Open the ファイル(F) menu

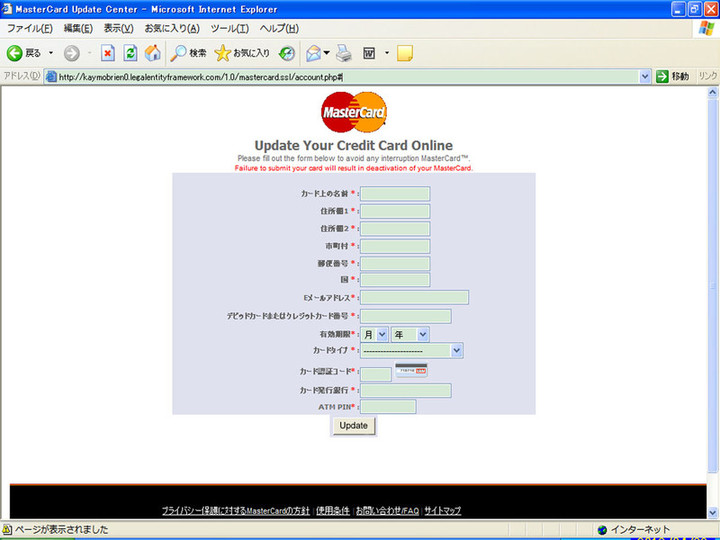click(30, 28)
